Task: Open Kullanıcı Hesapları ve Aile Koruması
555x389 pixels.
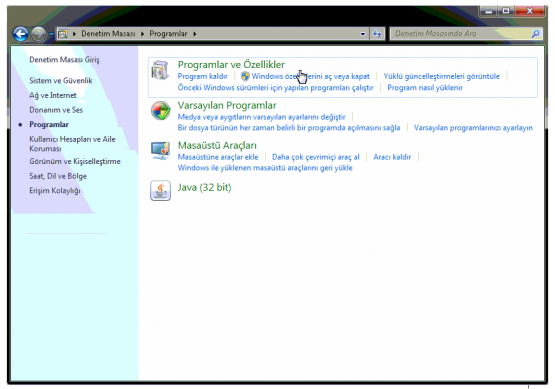Action: 72,144
